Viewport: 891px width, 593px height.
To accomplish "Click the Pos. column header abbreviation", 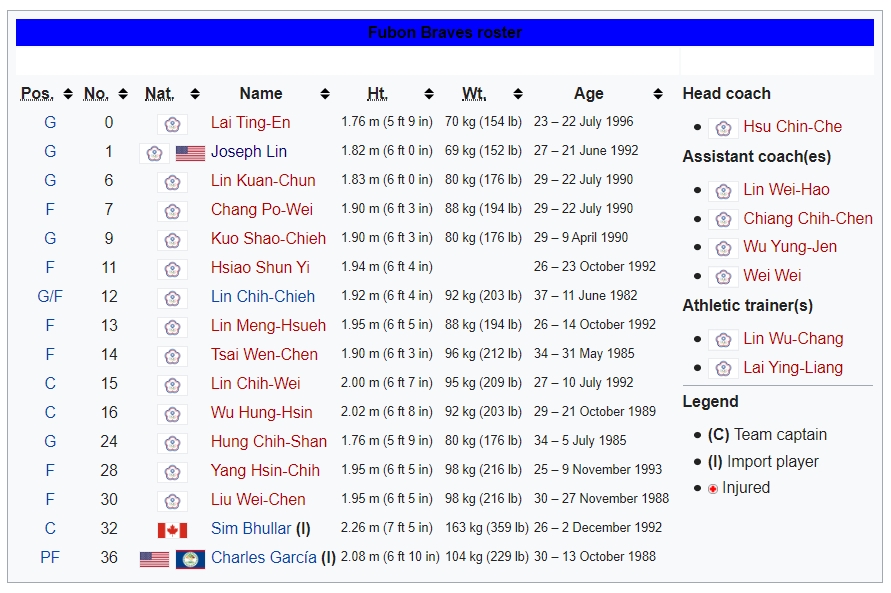I will click(37, 94).
